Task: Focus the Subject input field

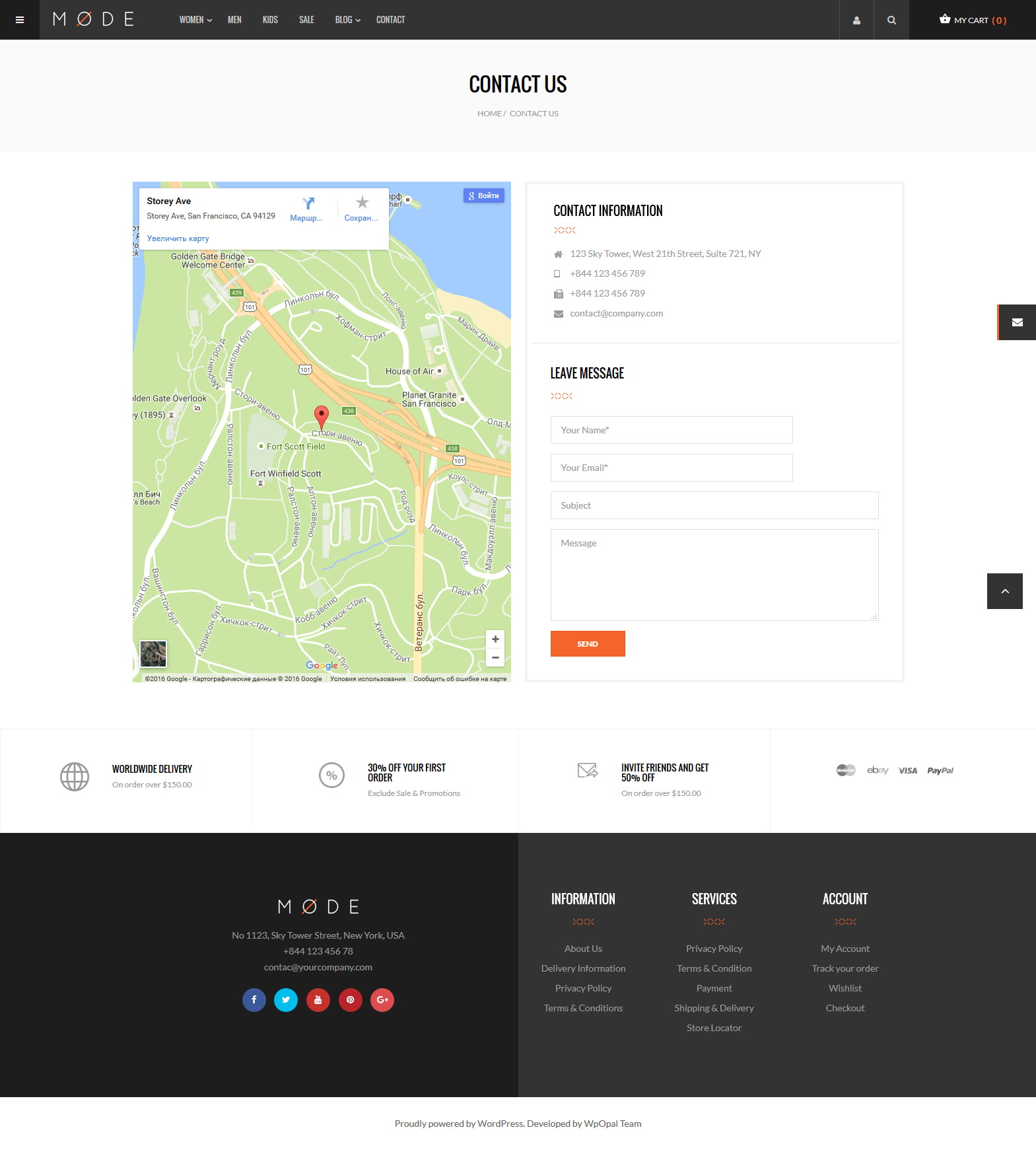Action: coord(714,505)
